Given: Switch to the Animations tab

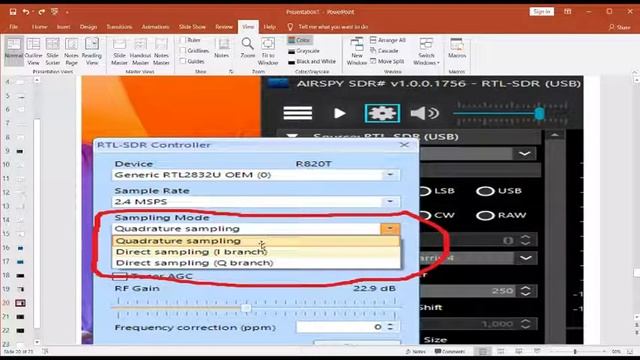Looking at the screenshot, I should (155, 27).
